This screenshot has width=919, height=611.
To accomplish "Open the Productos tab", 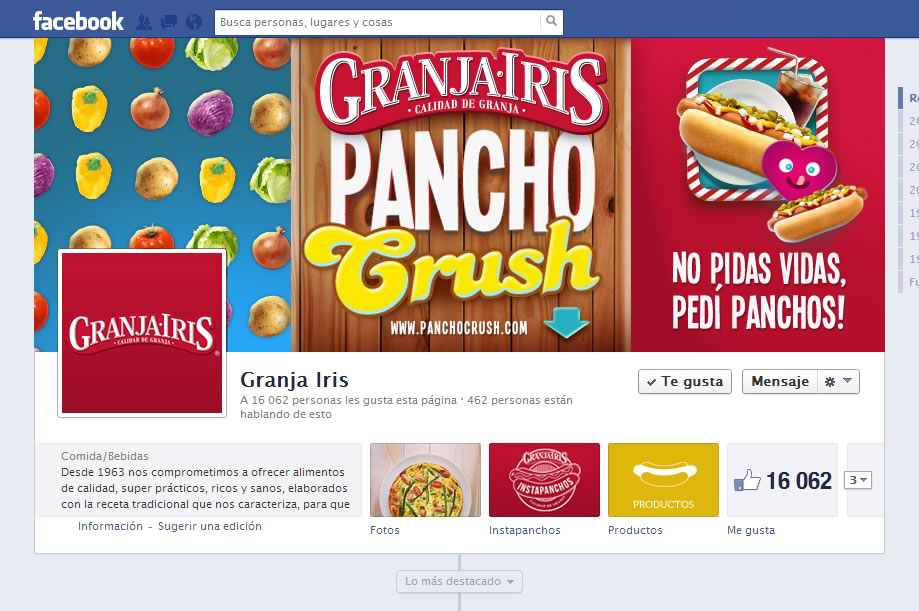I will tap(663, 480).
